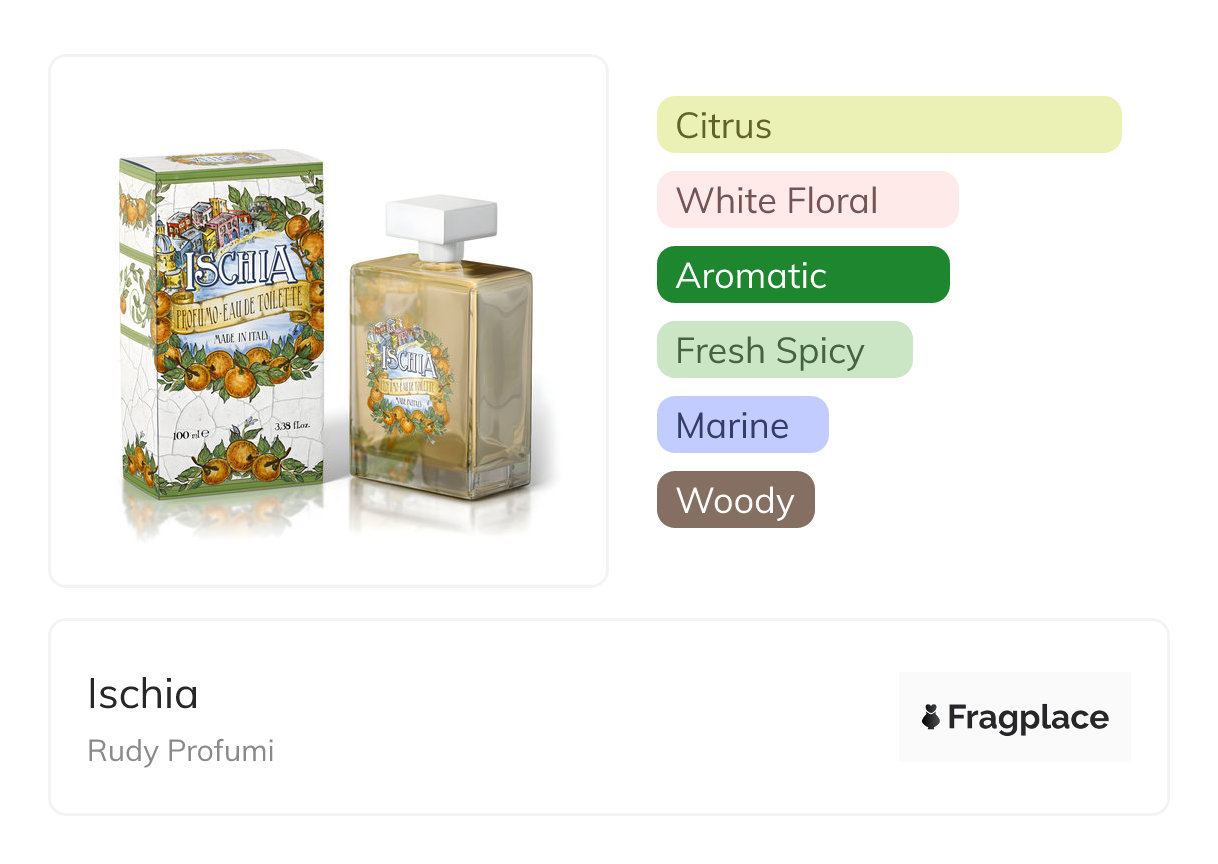1218x864 pixels.
Task: Click the Fragplace perfume bottle icon
Action: pos(931,717)
